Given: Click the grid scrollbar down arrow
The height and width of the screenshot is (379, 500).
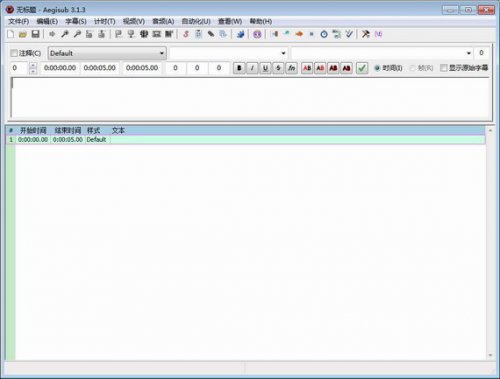Looking at the screenshot, I should [490, 355].
